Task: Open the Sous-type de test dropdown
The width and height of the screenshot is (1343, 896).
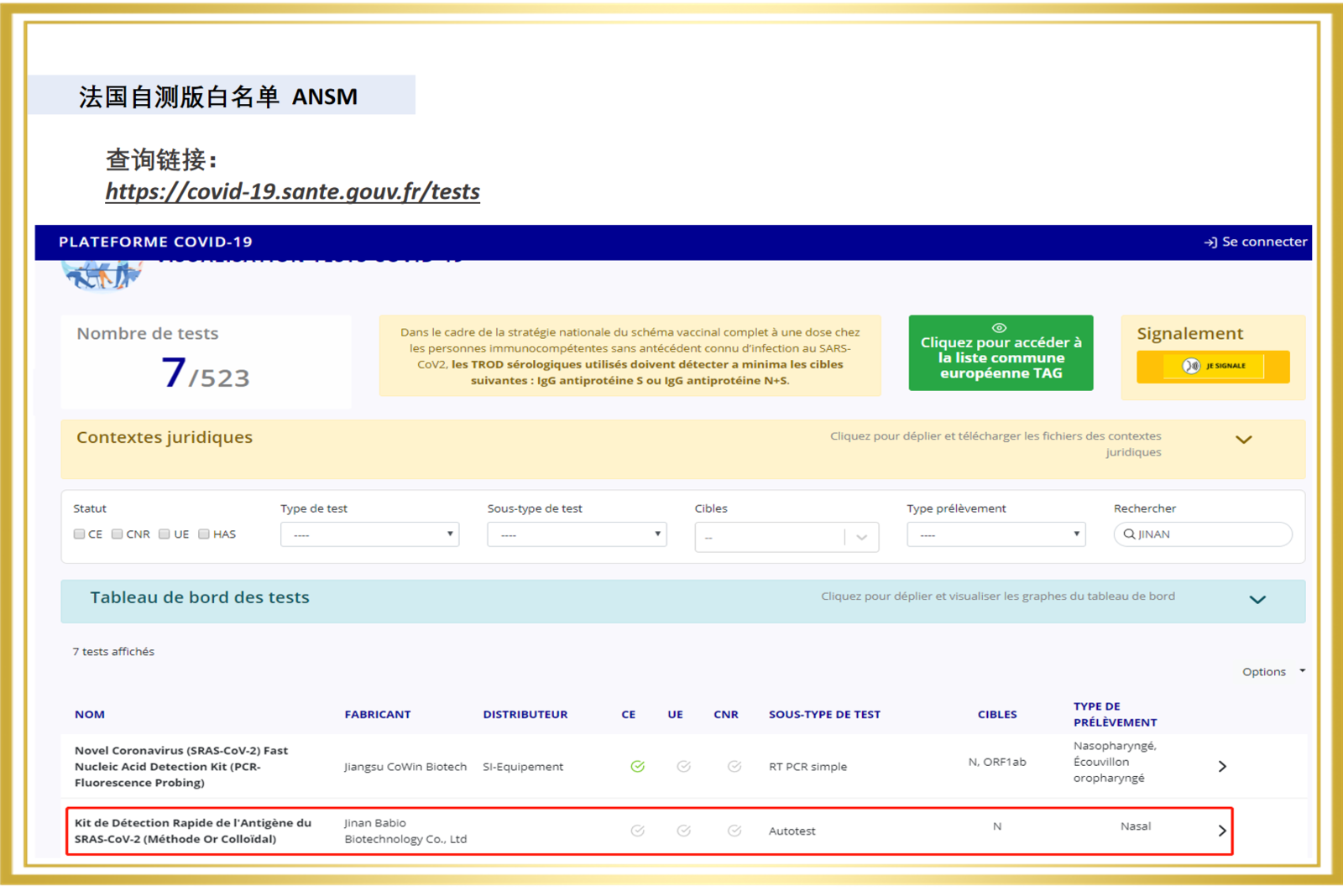Action: coord(577,534)
